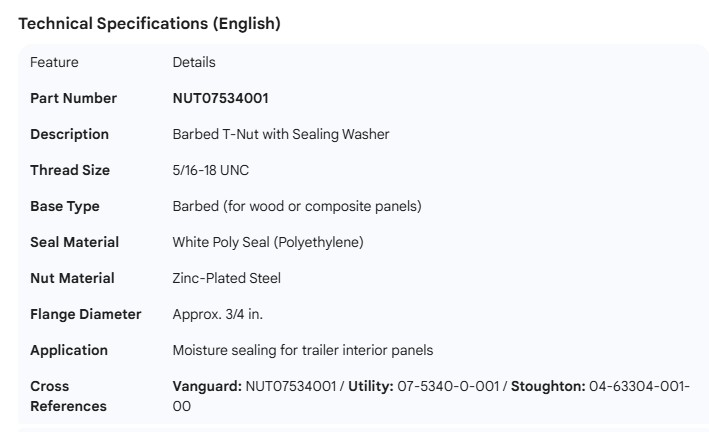Image resolution: width=709 pixels, height=432 pixels.
Task: Click the Feature column header
Action: (54, 62)
